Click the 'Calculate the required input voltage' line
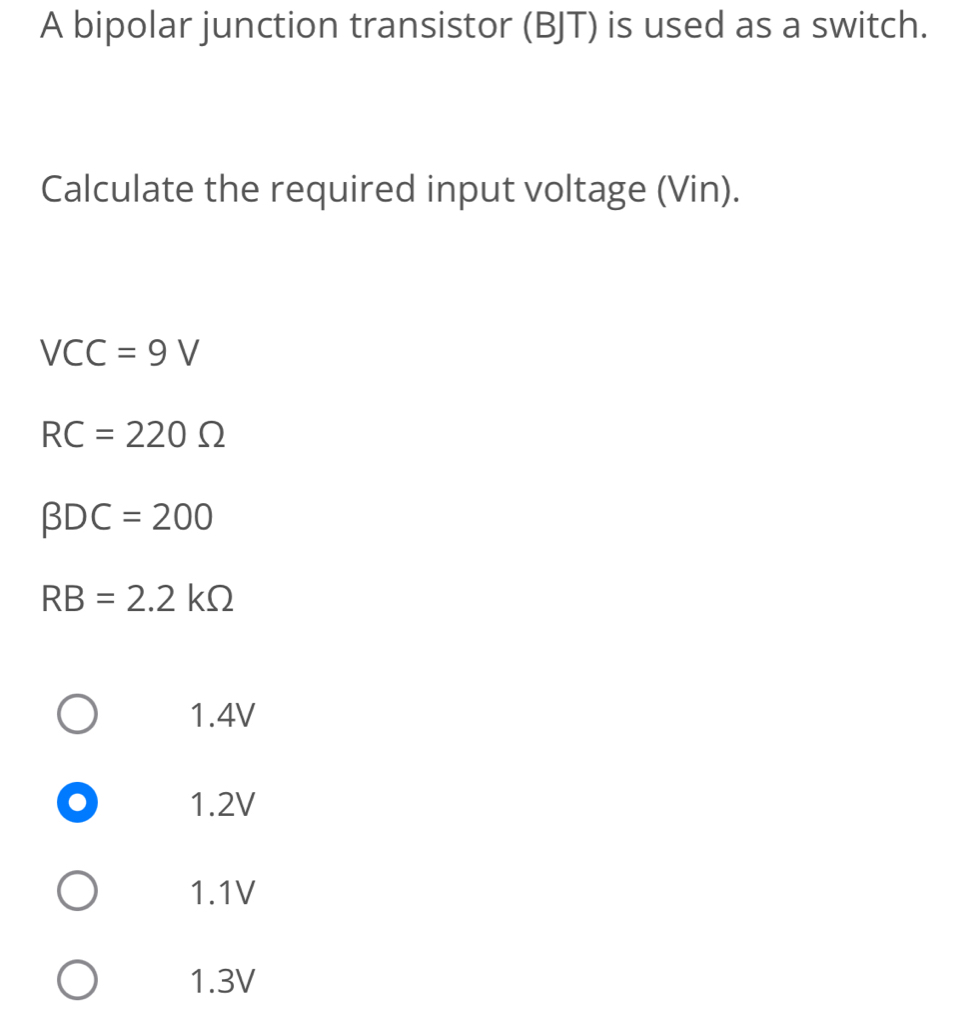960x1016 pixels. pos(391,189)
